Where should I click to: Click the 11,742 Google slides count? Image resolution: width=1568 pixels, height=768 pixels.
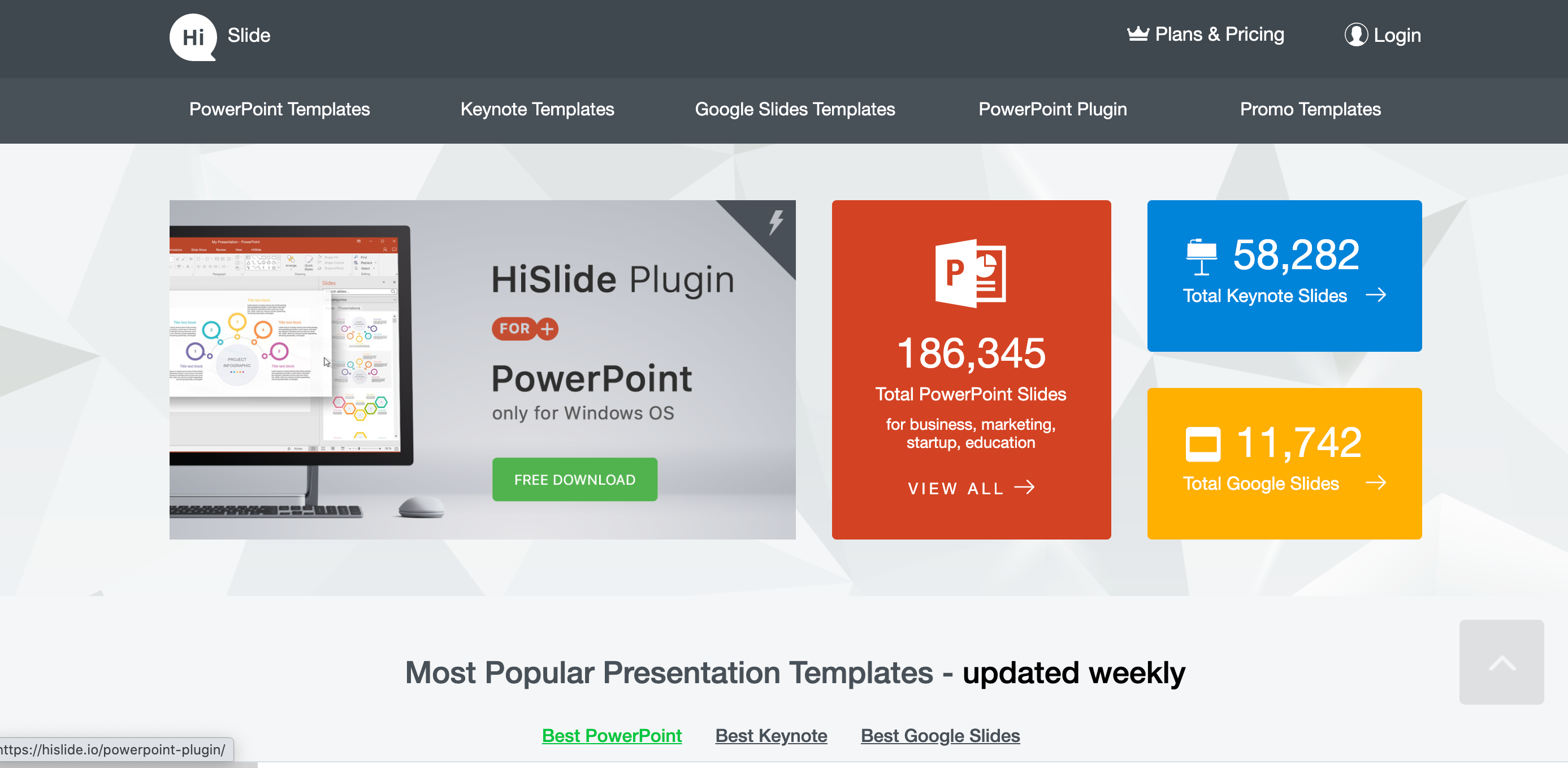click(1298, 442)
